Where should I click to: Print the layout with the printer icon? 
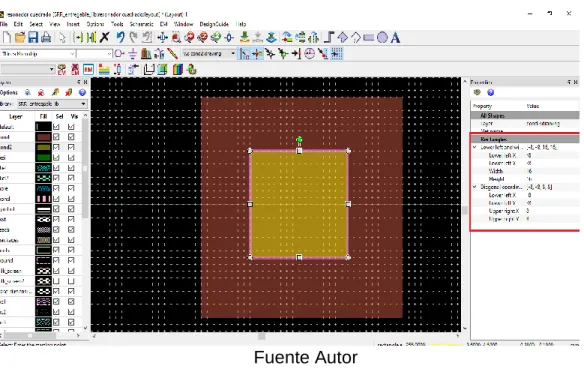[x=46, y=37]
